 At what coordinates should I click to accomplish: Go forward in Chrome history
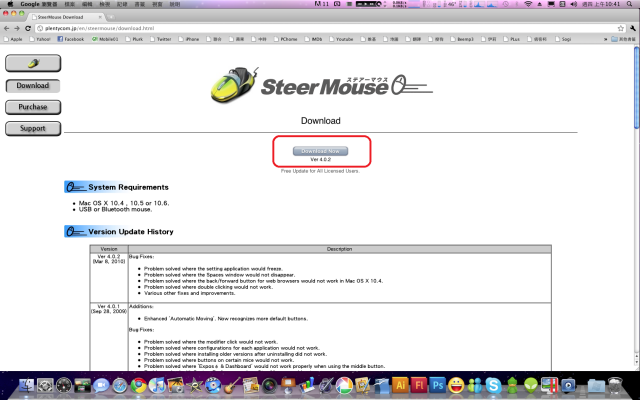coord(17,28)
